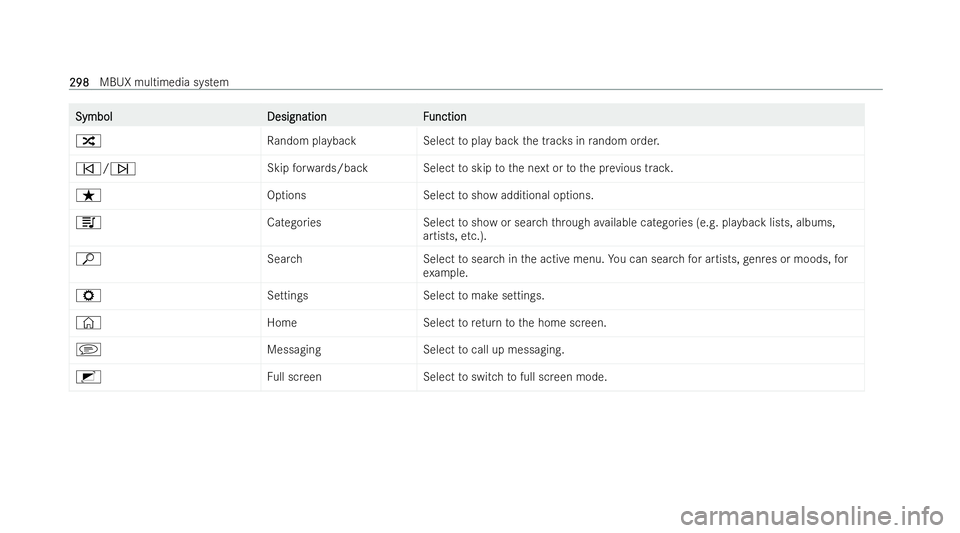Select the Designation column header
The image size is (960, 533).
click(x=296, y=116)
